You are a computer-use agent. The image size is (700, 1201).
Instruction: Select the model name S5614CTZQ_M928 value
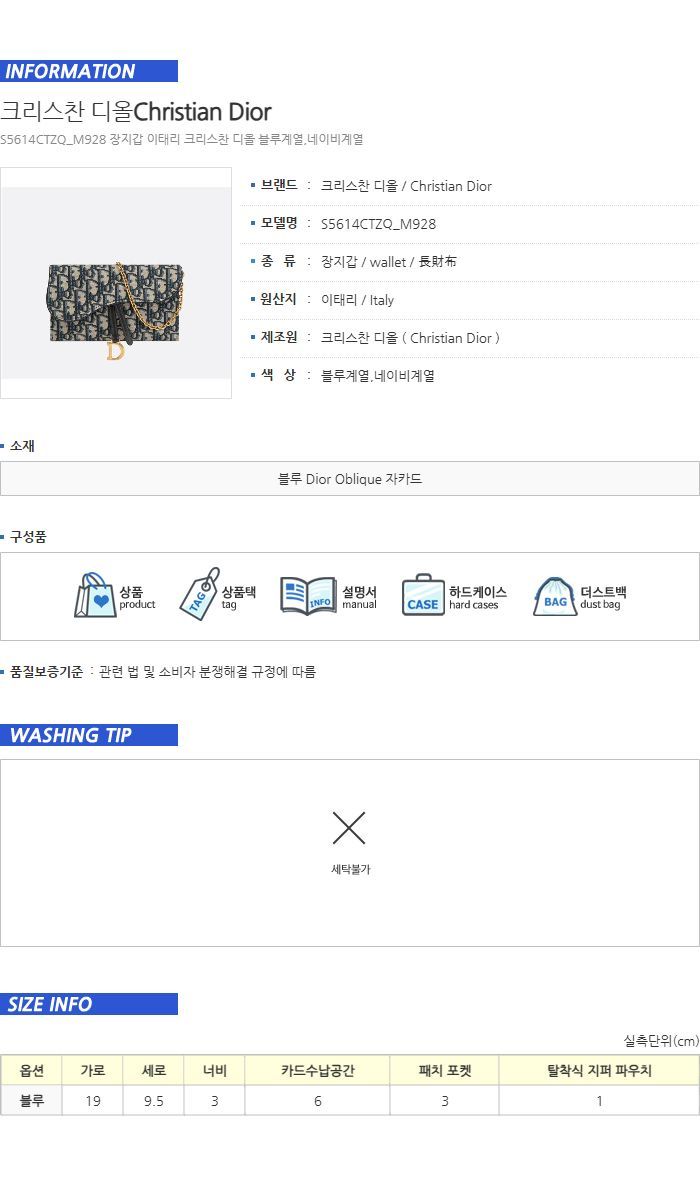click(378, 224)
